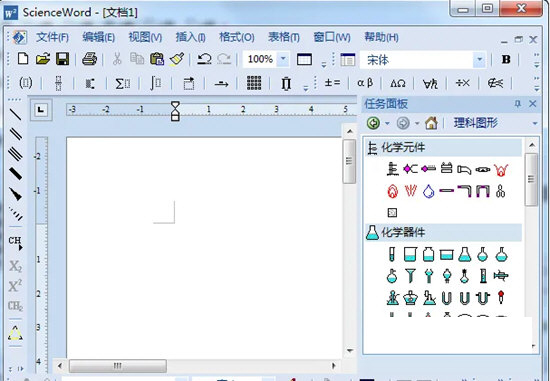Open the 帮助(H) menu
Viewport: 550px width, 381px height.
(381, 37)
